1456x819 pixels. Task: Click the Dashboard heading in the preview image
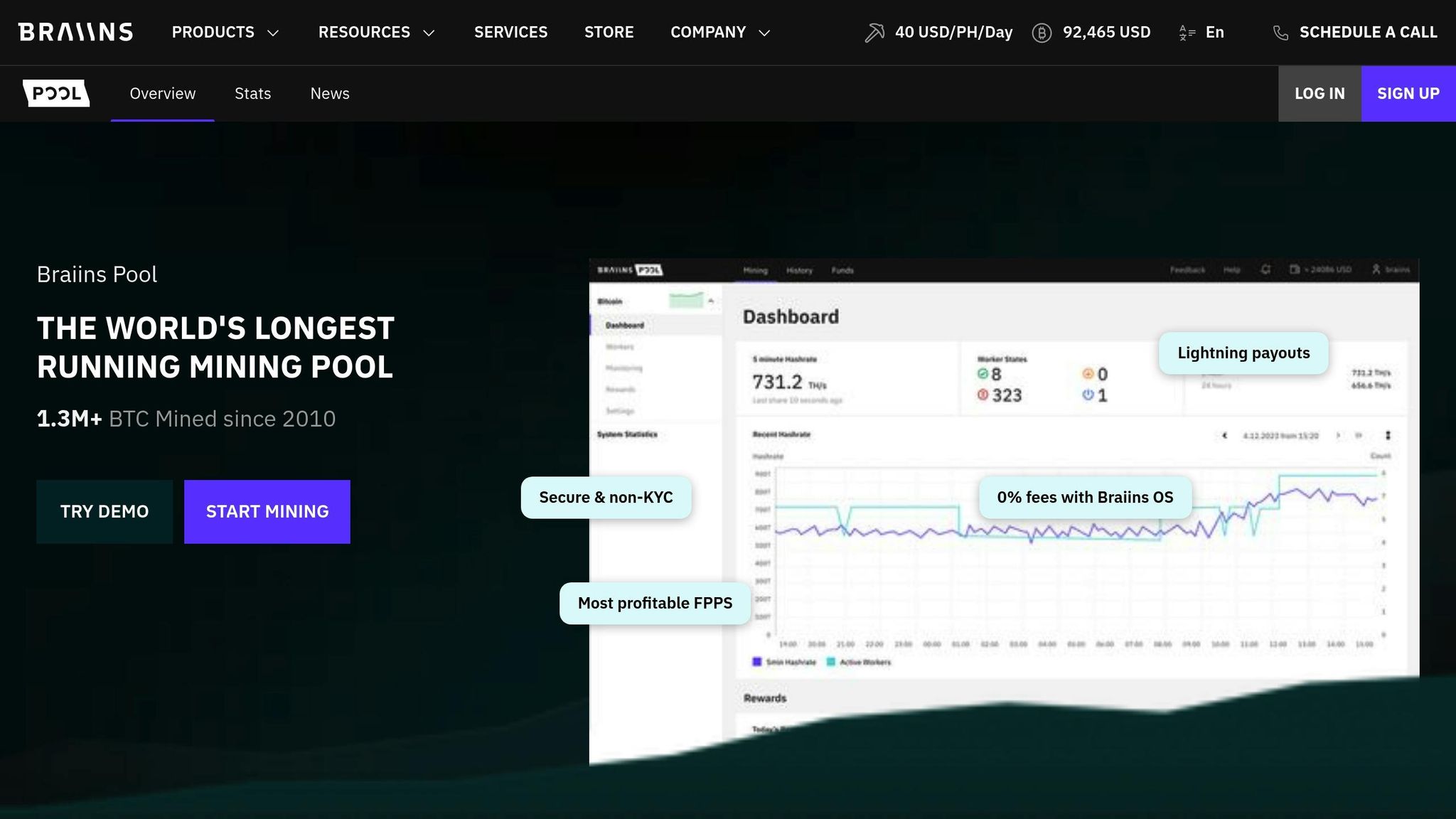(791, 317)
